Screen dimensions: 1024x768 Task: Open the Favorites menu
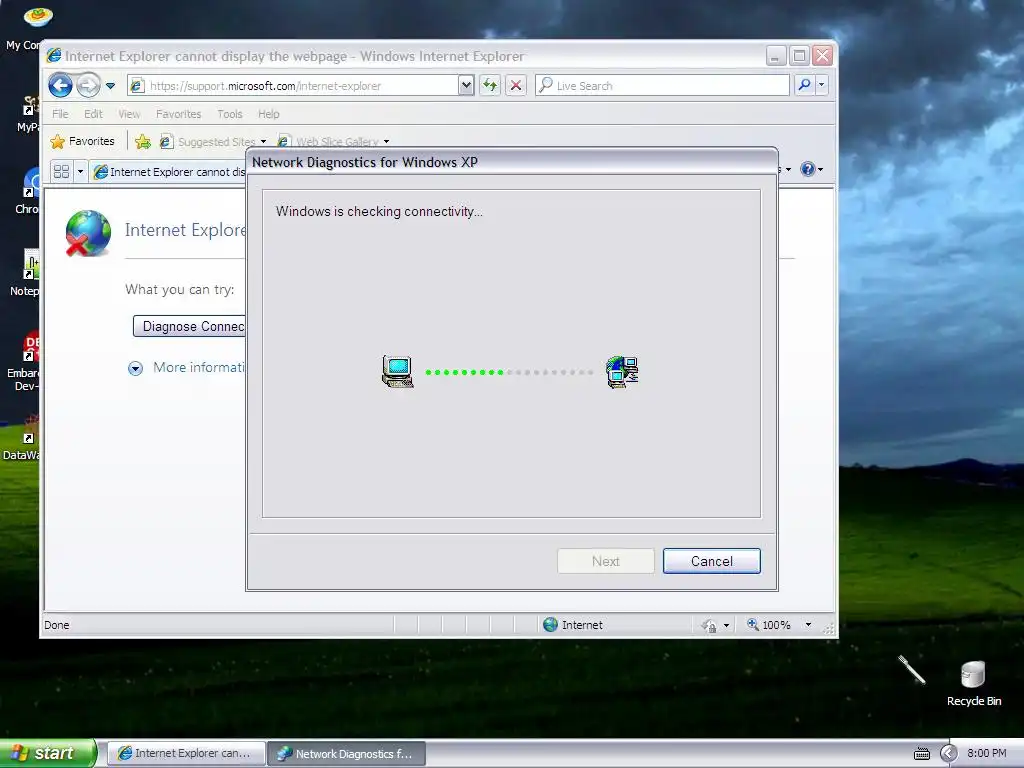coord(178,114)
